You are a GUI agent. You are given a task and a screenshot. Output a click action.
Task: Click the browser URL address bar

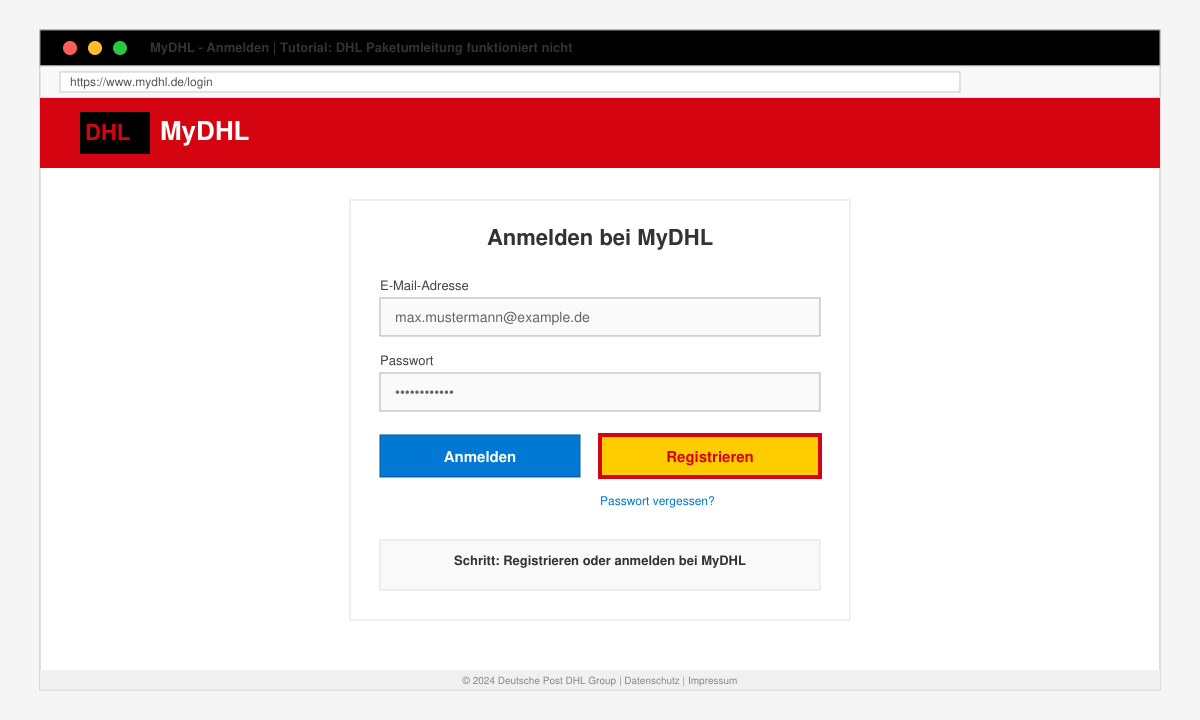click(510, 82)
